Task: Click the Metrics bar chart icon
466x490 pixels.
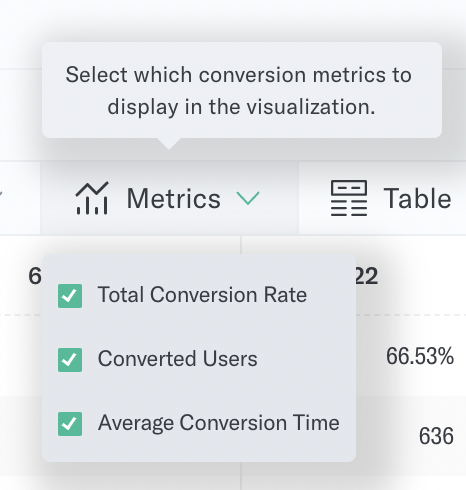Action: (x=92, y=198)
